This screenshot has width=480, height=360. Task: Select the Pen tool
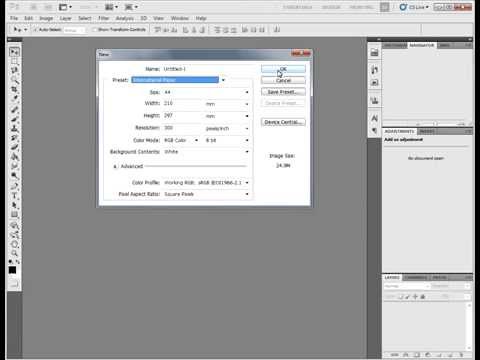pos(14,186)
